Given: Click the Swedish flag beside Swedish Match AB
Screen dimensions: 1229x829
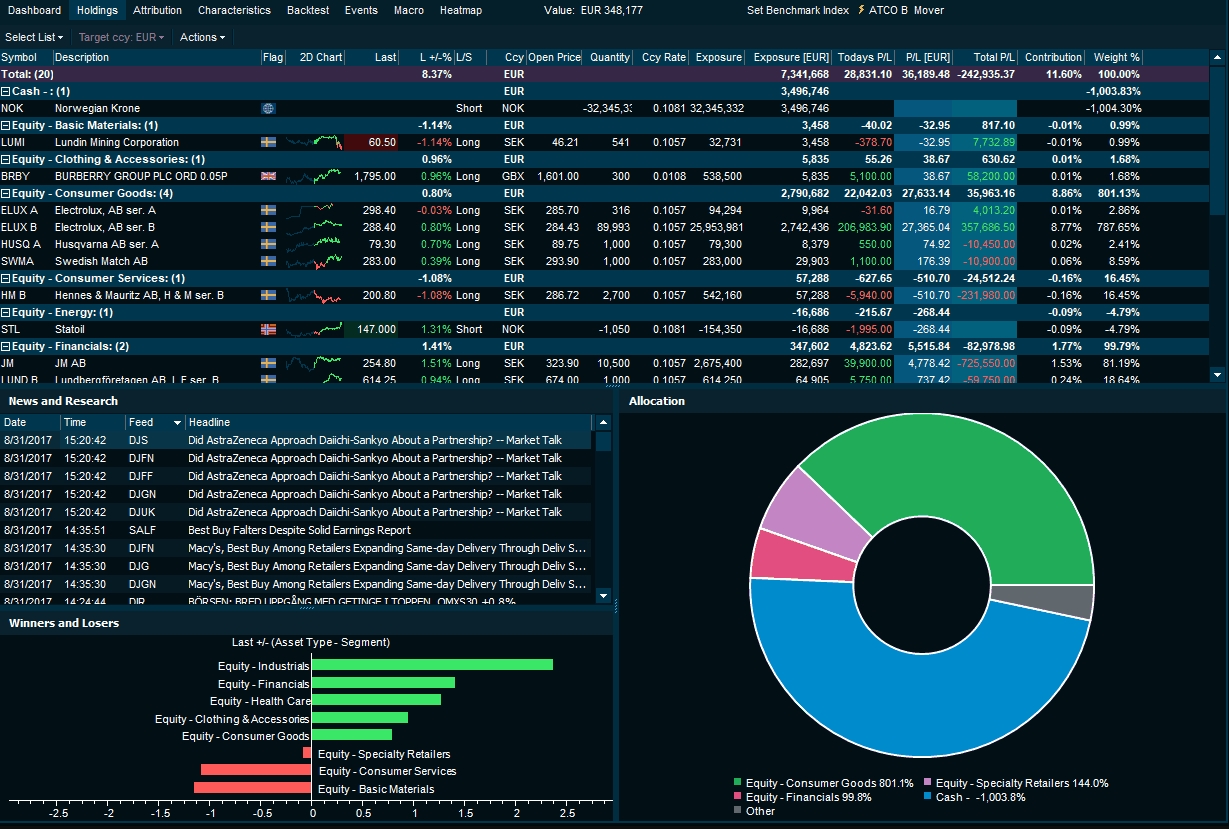Looking at the screenshot, I should point(267,261).
